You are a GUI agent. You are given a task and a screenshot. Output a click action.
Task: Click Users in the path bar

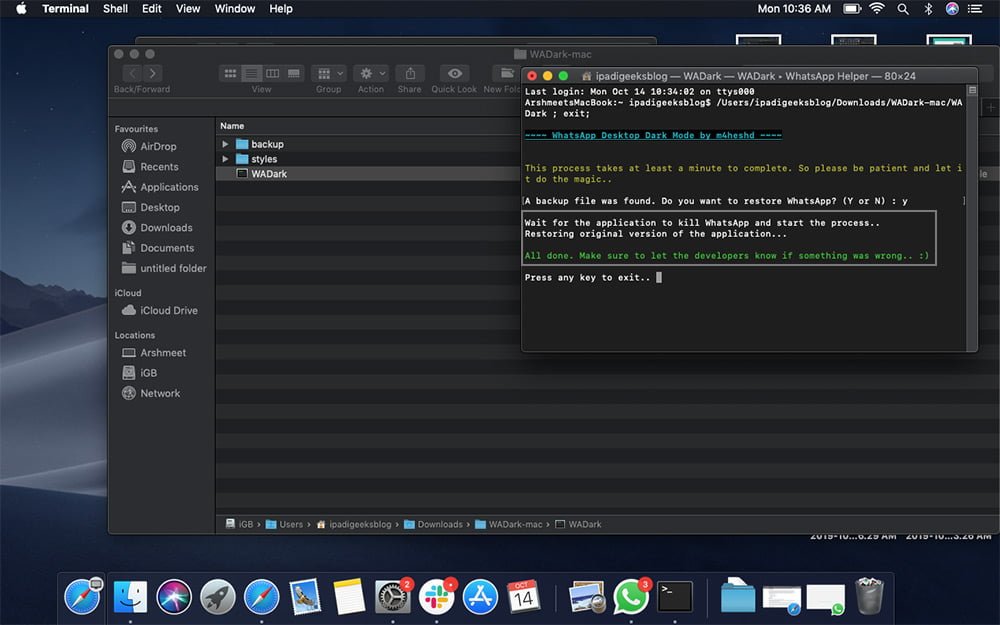tap(284, 524)
